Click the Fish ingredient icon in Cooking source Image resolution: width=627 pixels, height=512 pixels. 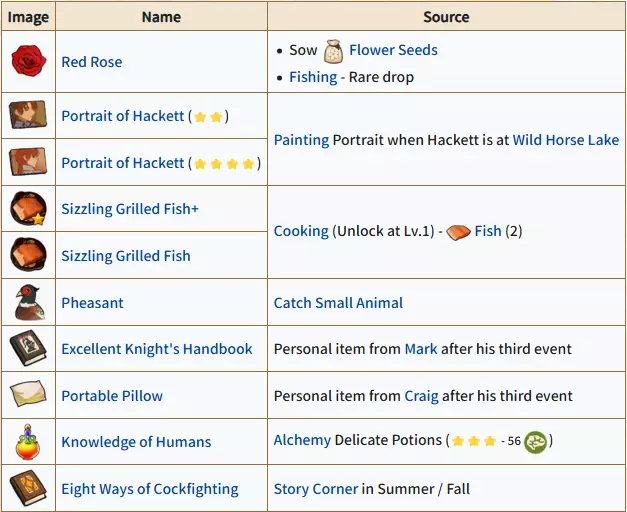pos(458,231)
